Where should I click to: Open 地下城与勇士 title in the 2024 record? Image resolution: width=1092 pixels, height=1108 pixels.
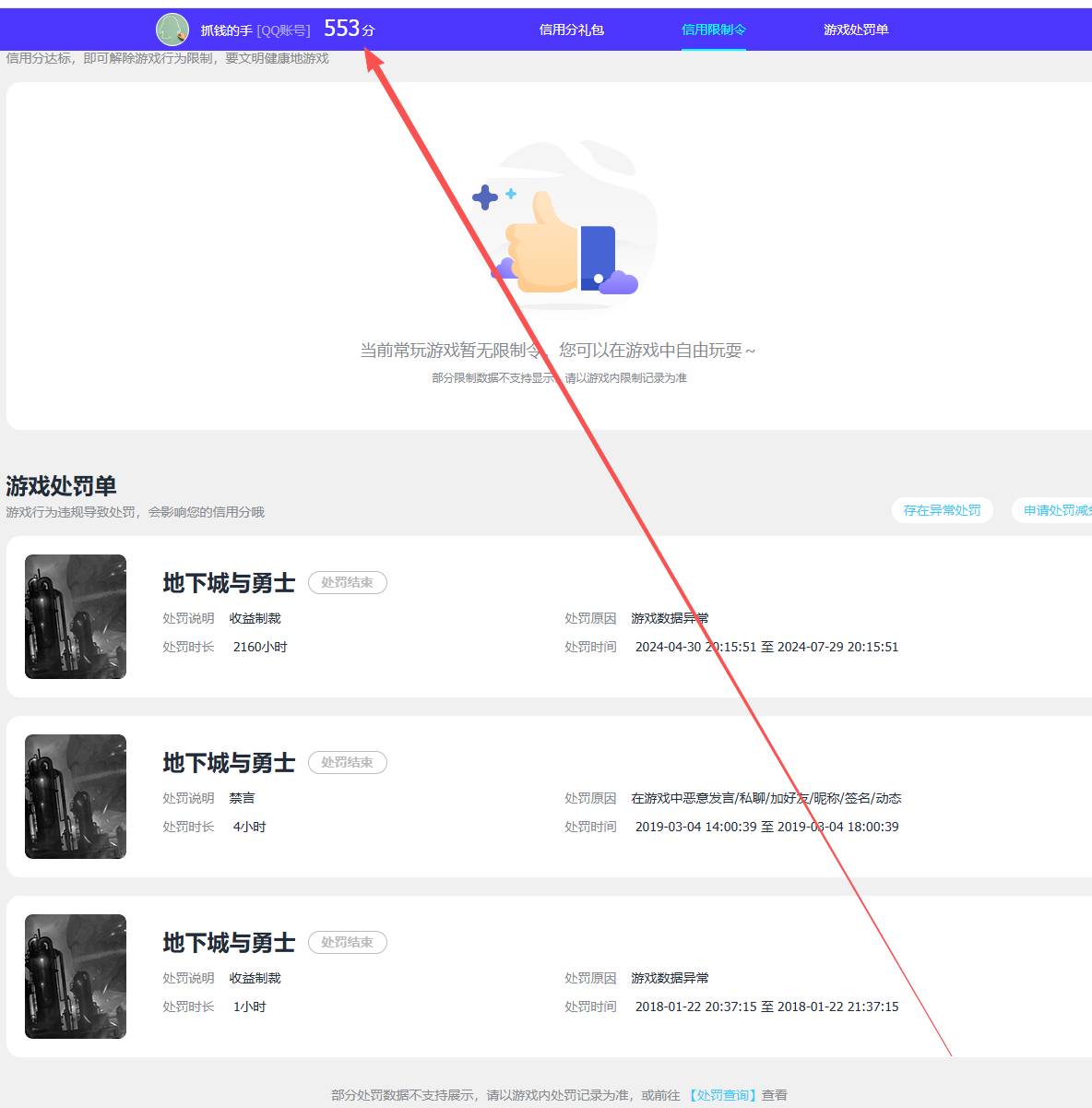pos(229,583)
